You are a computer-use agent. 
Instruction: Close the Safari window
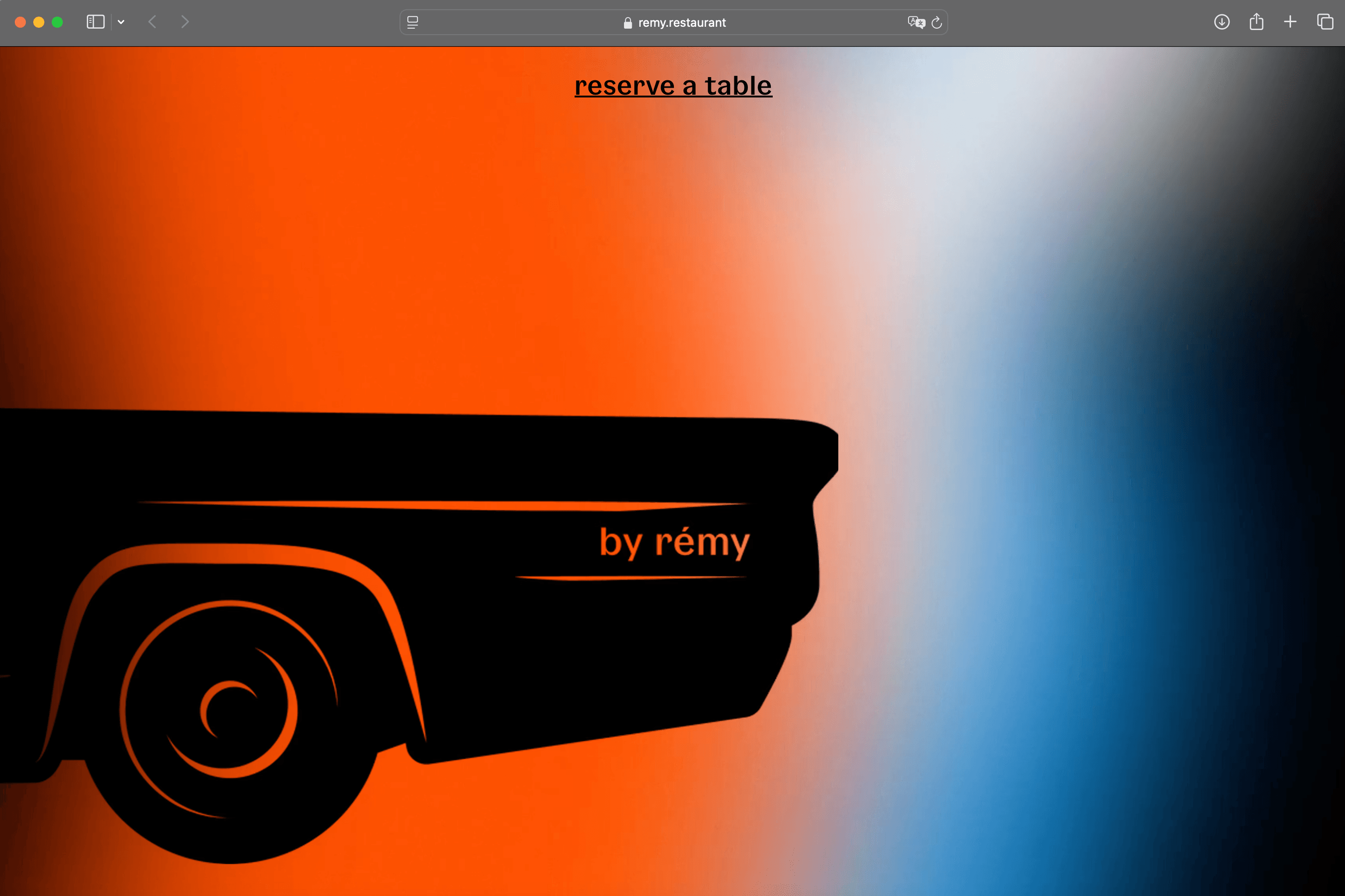point(21,22)
